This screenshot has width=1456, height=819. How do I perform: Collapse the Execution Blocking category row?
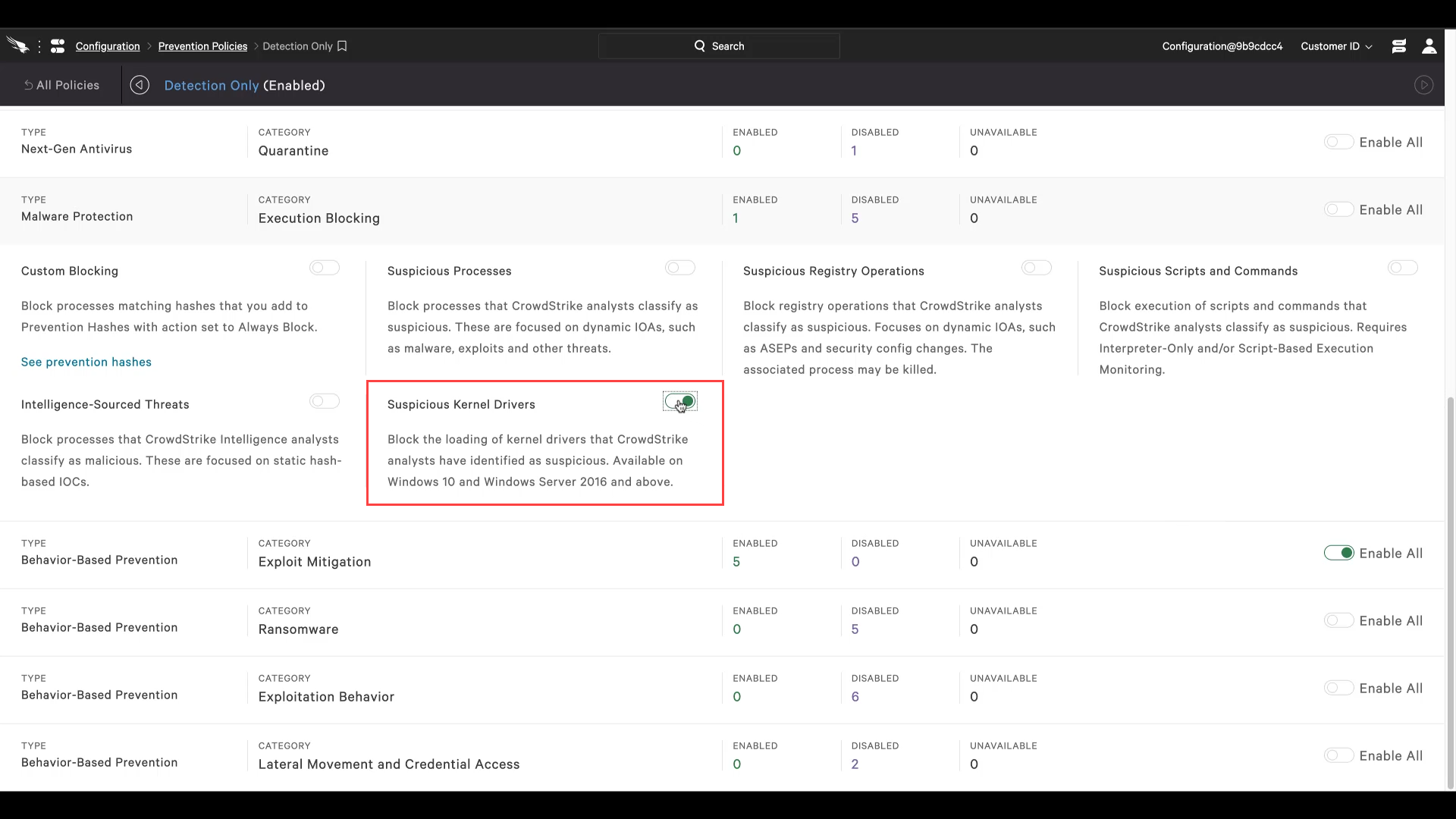(x=722, y=211)
